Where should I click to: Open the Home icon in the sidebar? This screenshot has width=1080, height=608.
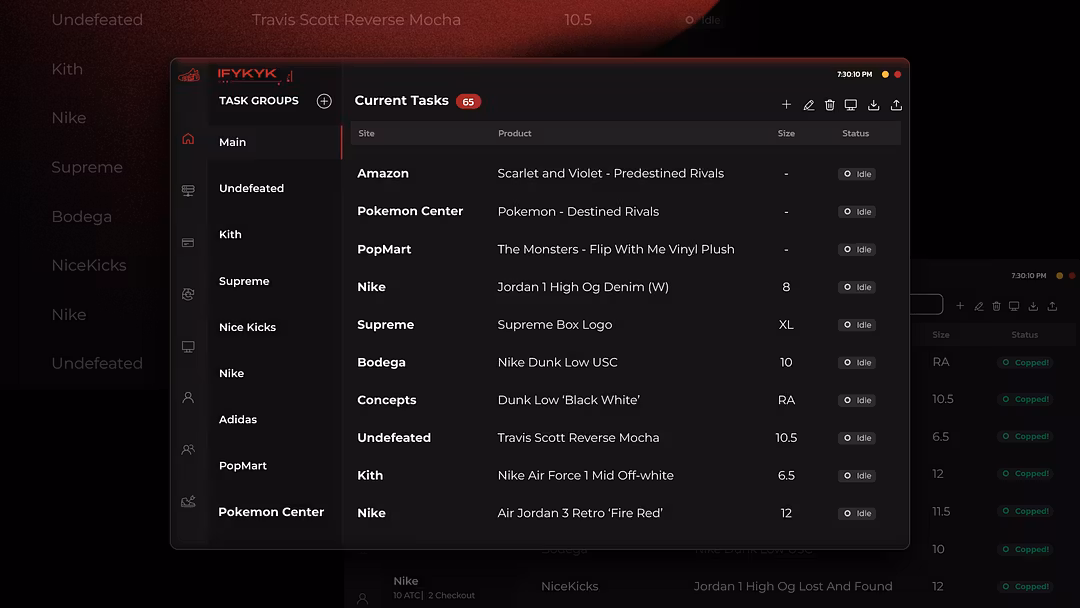pos(188,139)
